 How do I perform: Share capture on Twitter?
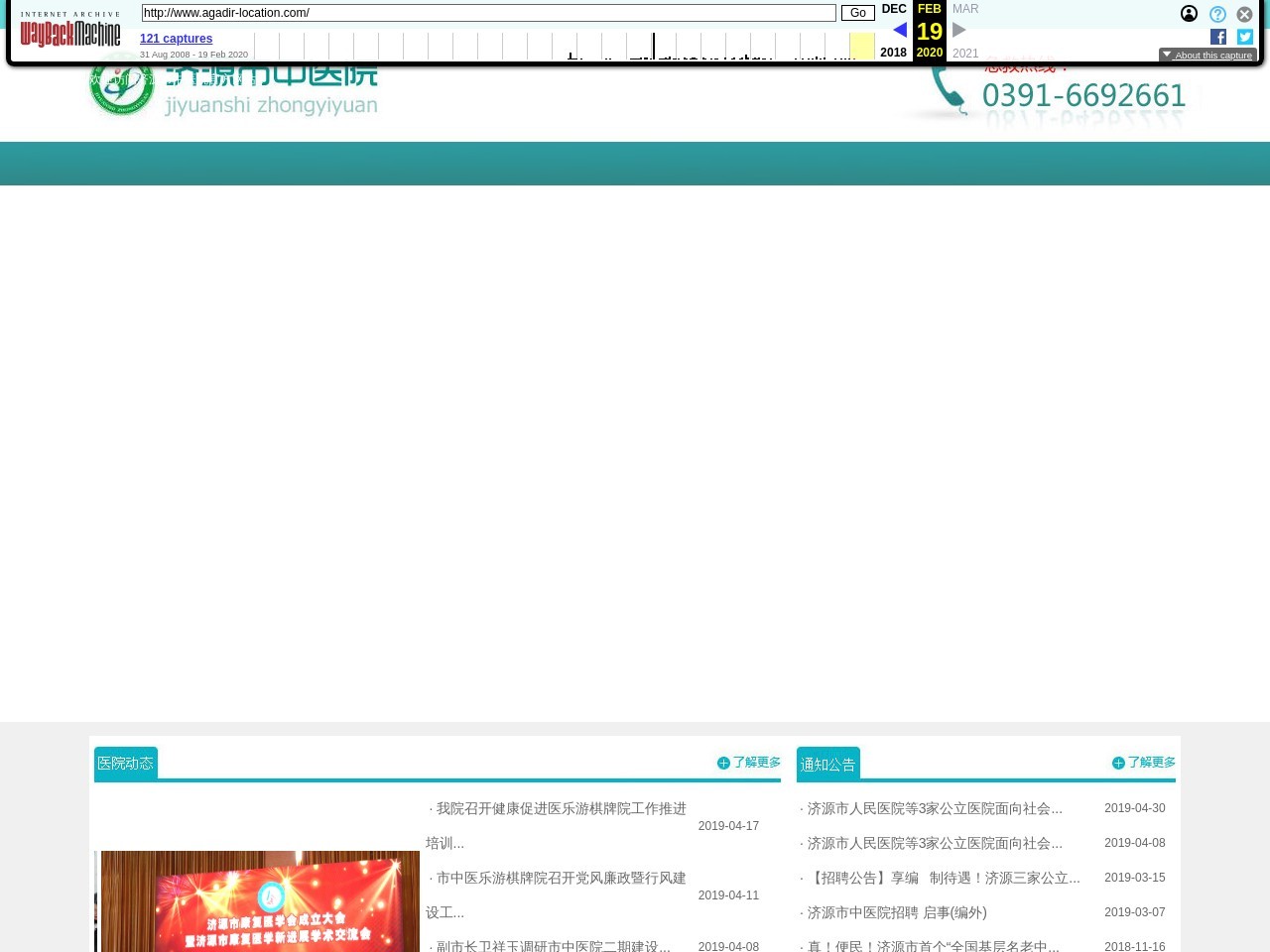click(x=1245, y=37)
